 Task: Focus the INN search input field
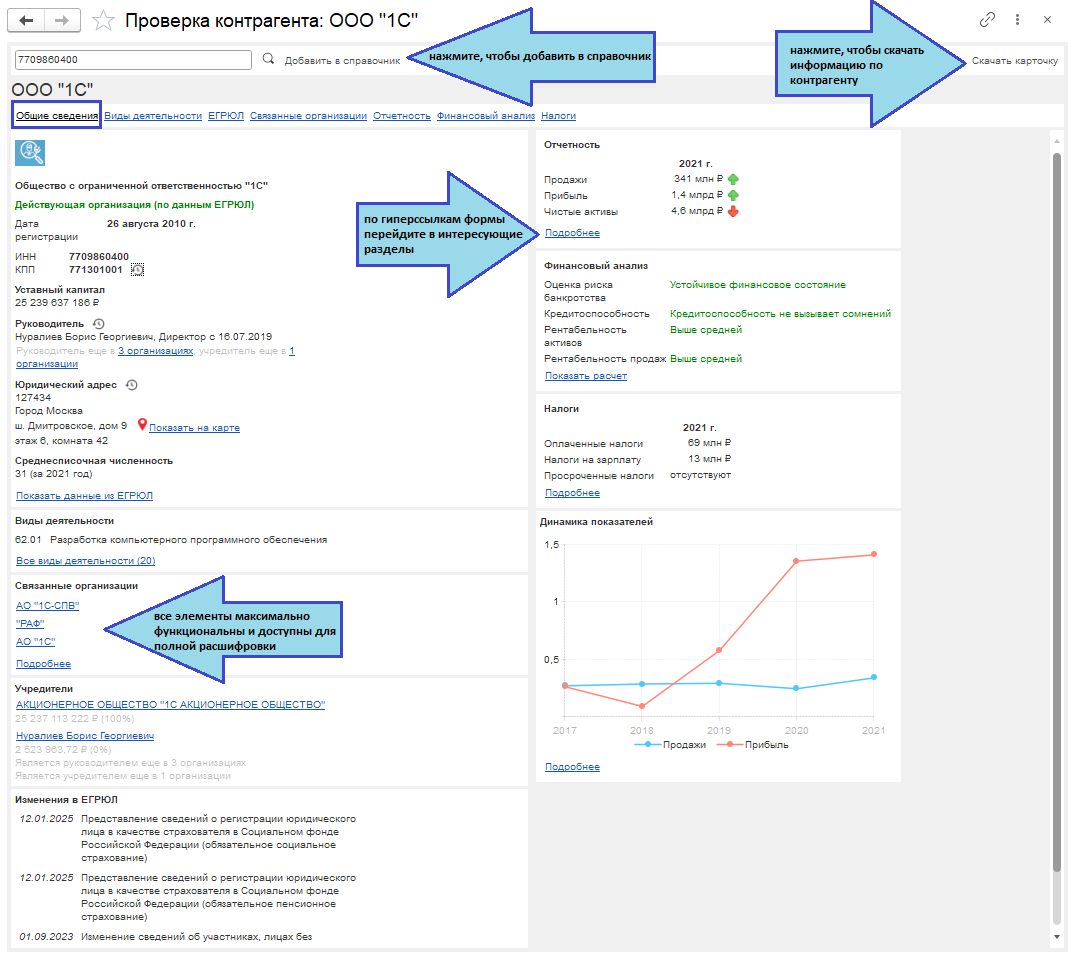tap(133, 59)
